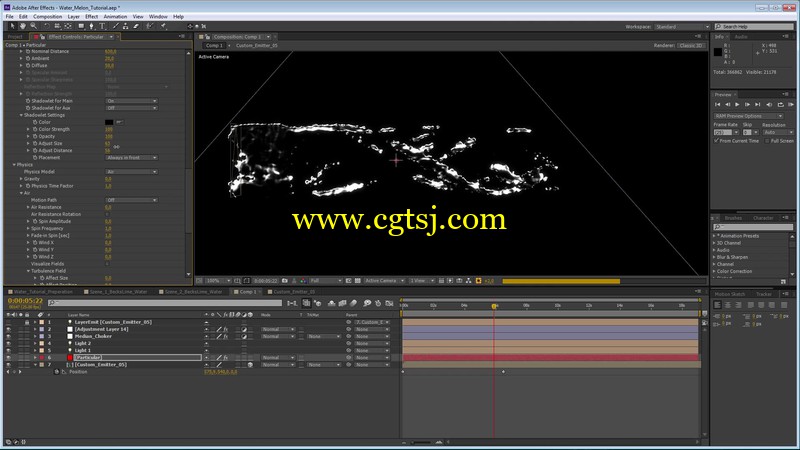This screenshot has height=450, width=800.
Task: Select the Pan Behind anchor point tool
Action: click(x=68, y=26)
